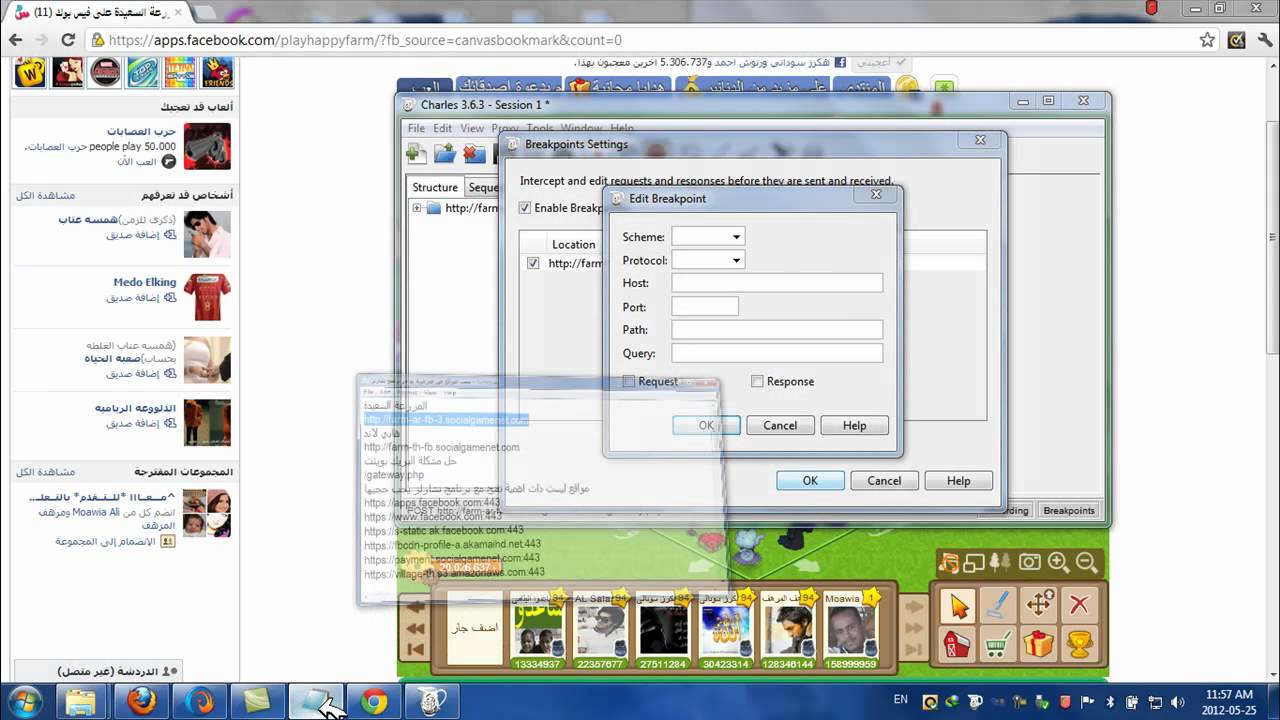Open Firefox from the taskbar
This screenshot has width=1280, height=720.
click(x=141, y=702)
